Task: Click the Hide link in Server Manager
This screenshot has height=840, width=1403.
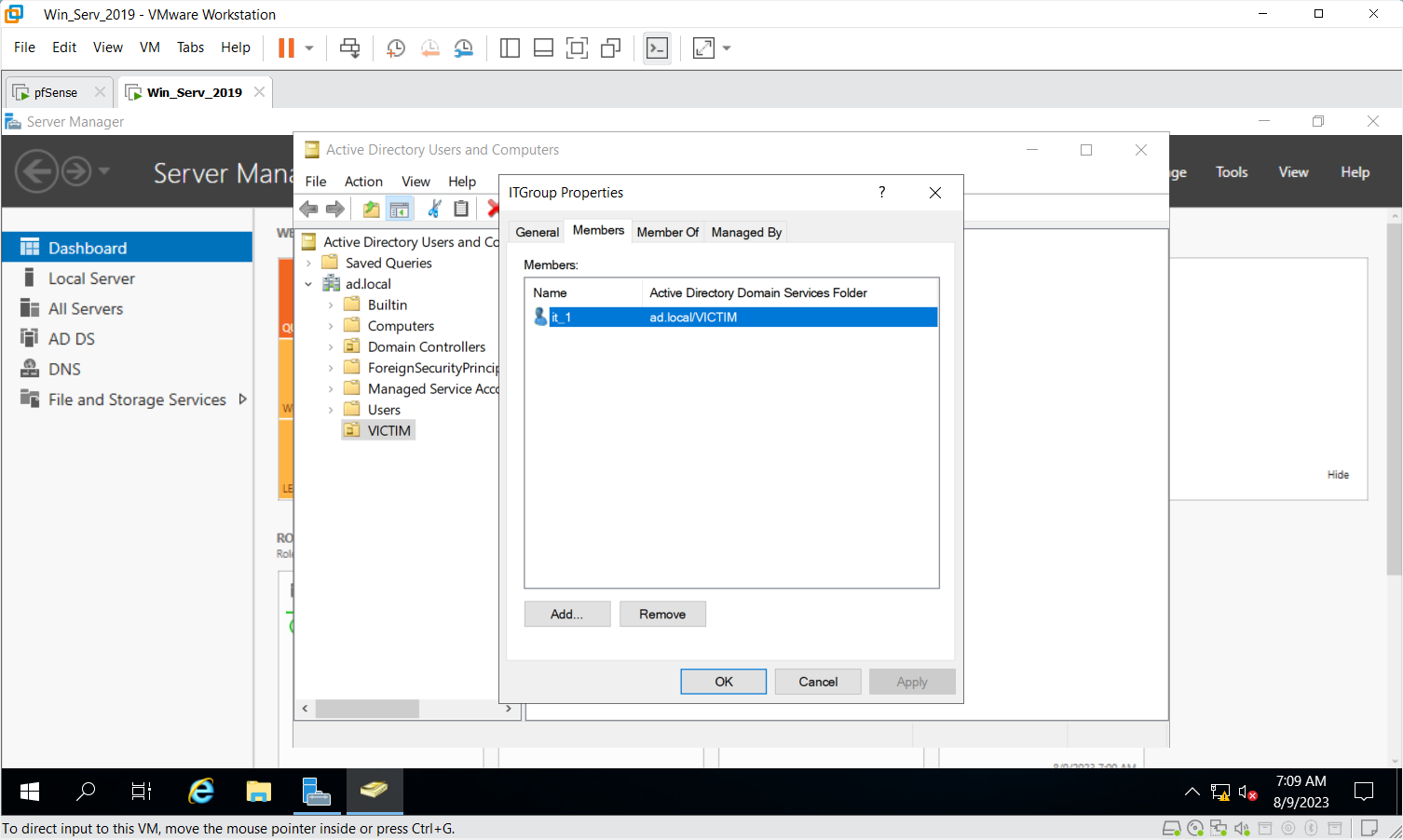Action: (x=1338, y=475)
